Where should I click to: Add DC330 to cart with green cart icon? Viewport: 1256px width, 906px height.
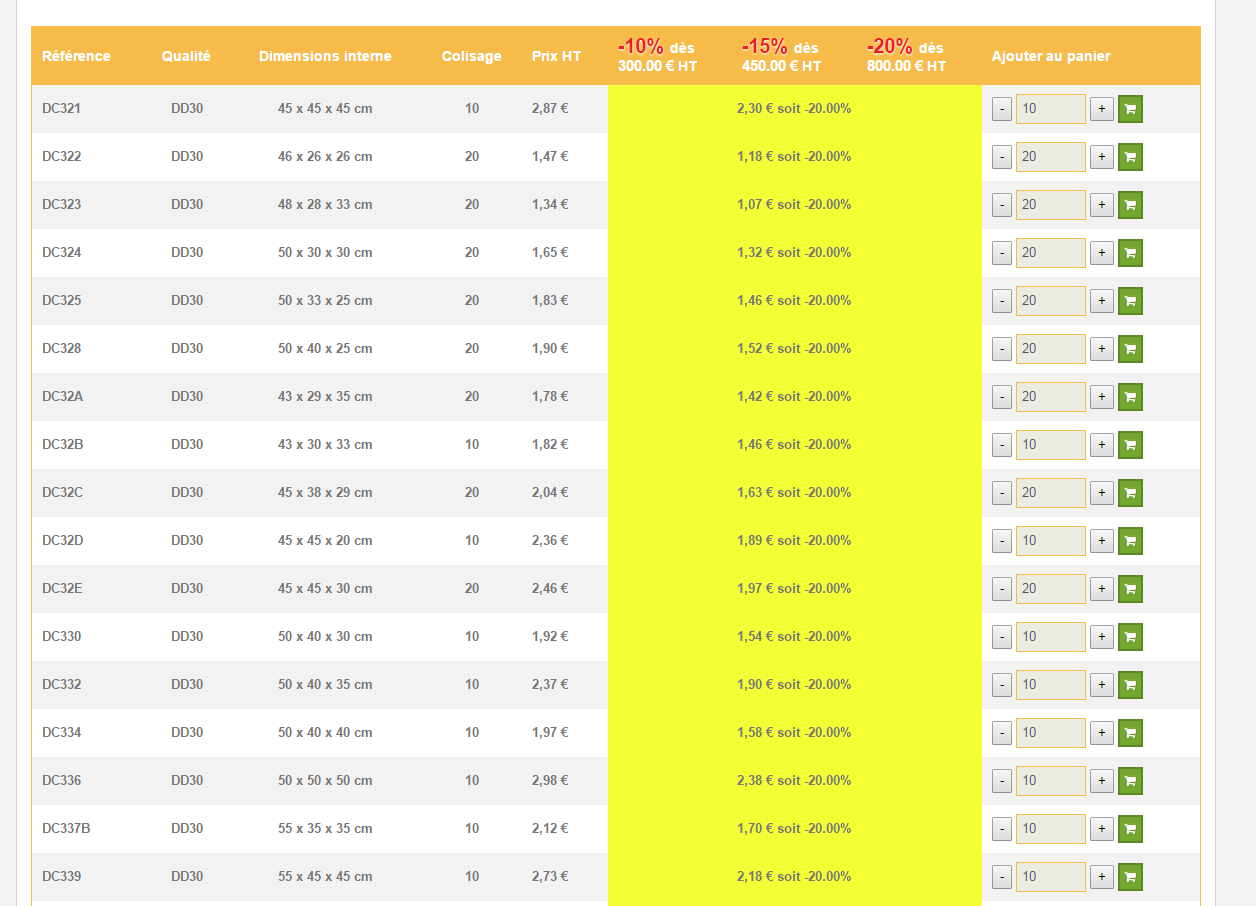tap(1130, 637)
